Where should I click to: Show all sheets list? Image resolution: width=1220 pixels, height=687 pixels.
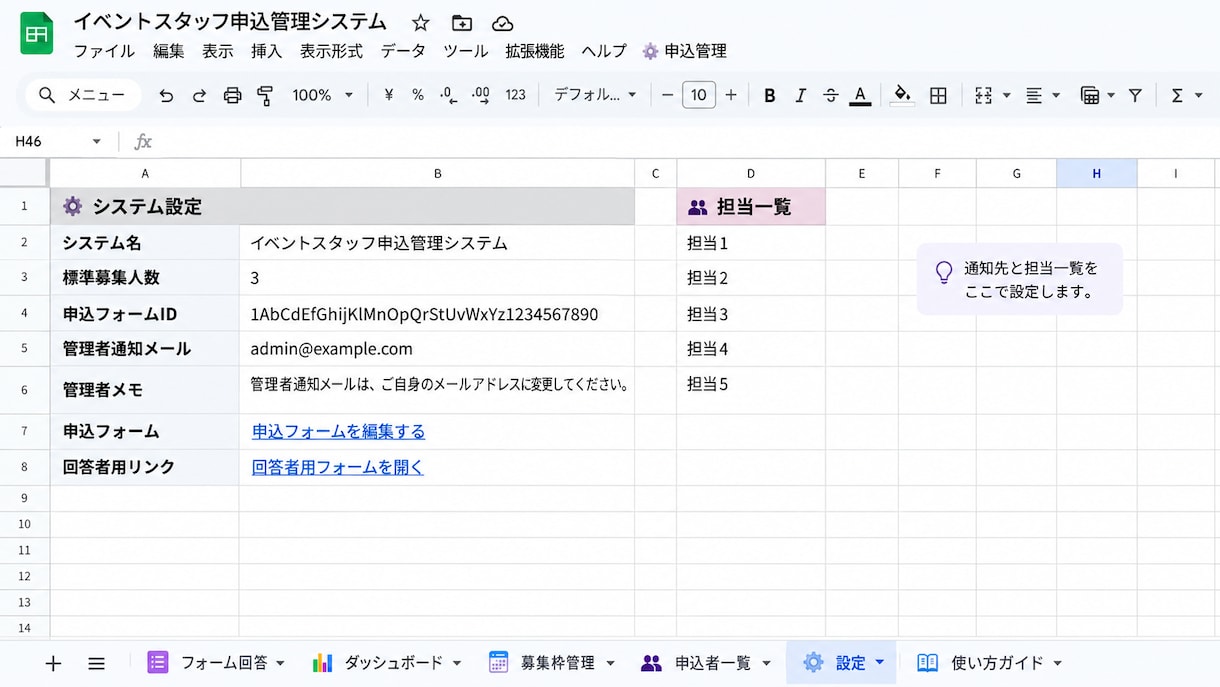coord(96,663)
